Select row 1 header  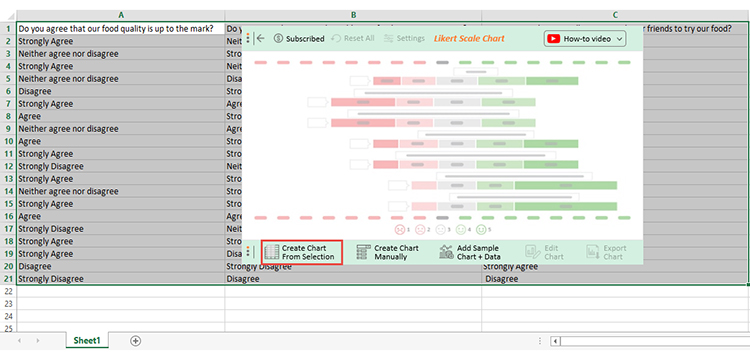[x=8, y=29]
